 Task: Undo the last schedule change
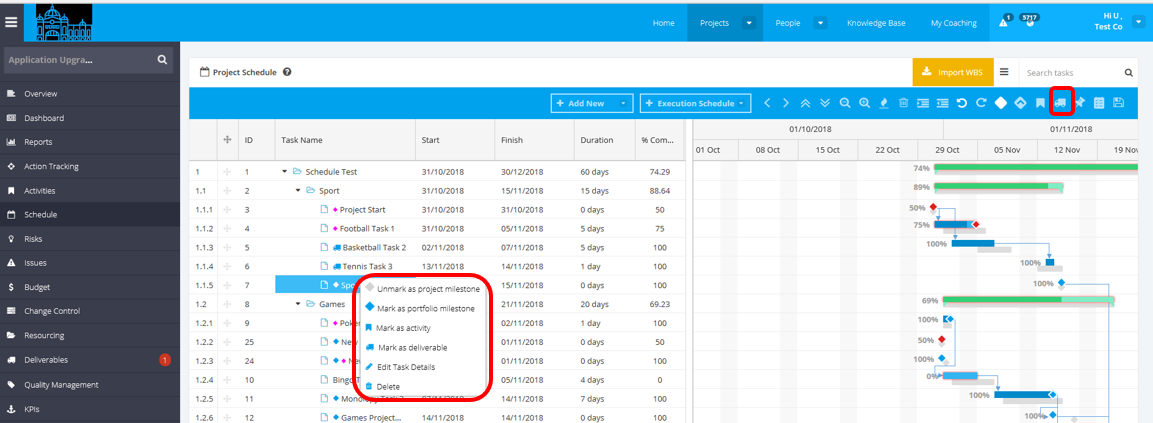click(x=962, y=103)
